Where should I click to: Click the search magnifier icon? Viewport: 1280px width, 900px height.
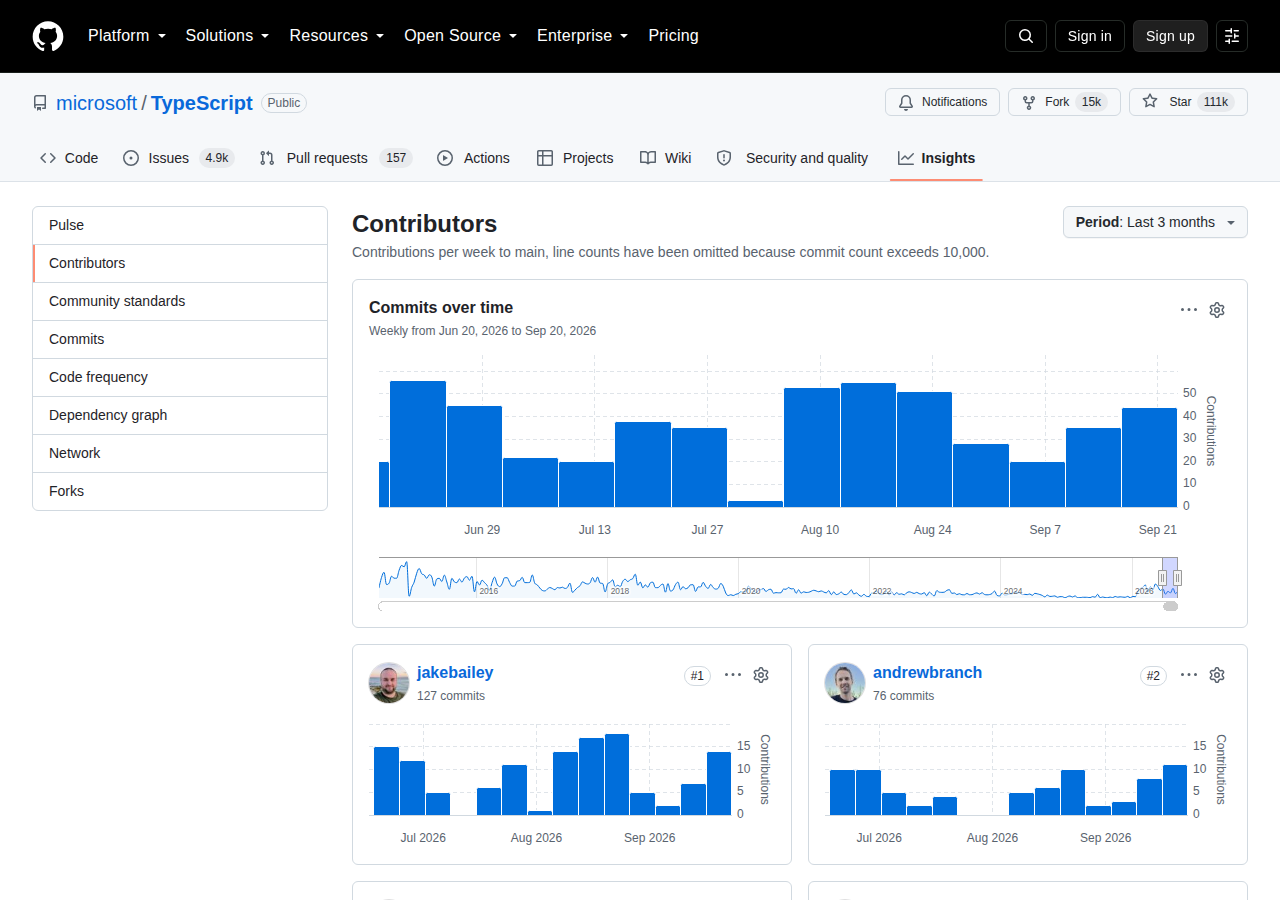pos(1026,36)
